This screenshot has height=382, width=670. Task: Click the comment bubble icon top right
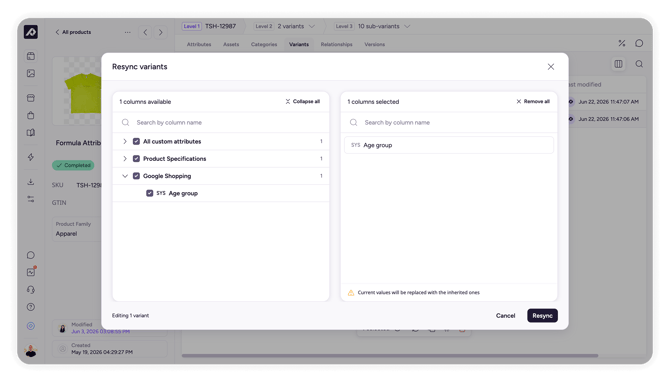coord(639,43)
